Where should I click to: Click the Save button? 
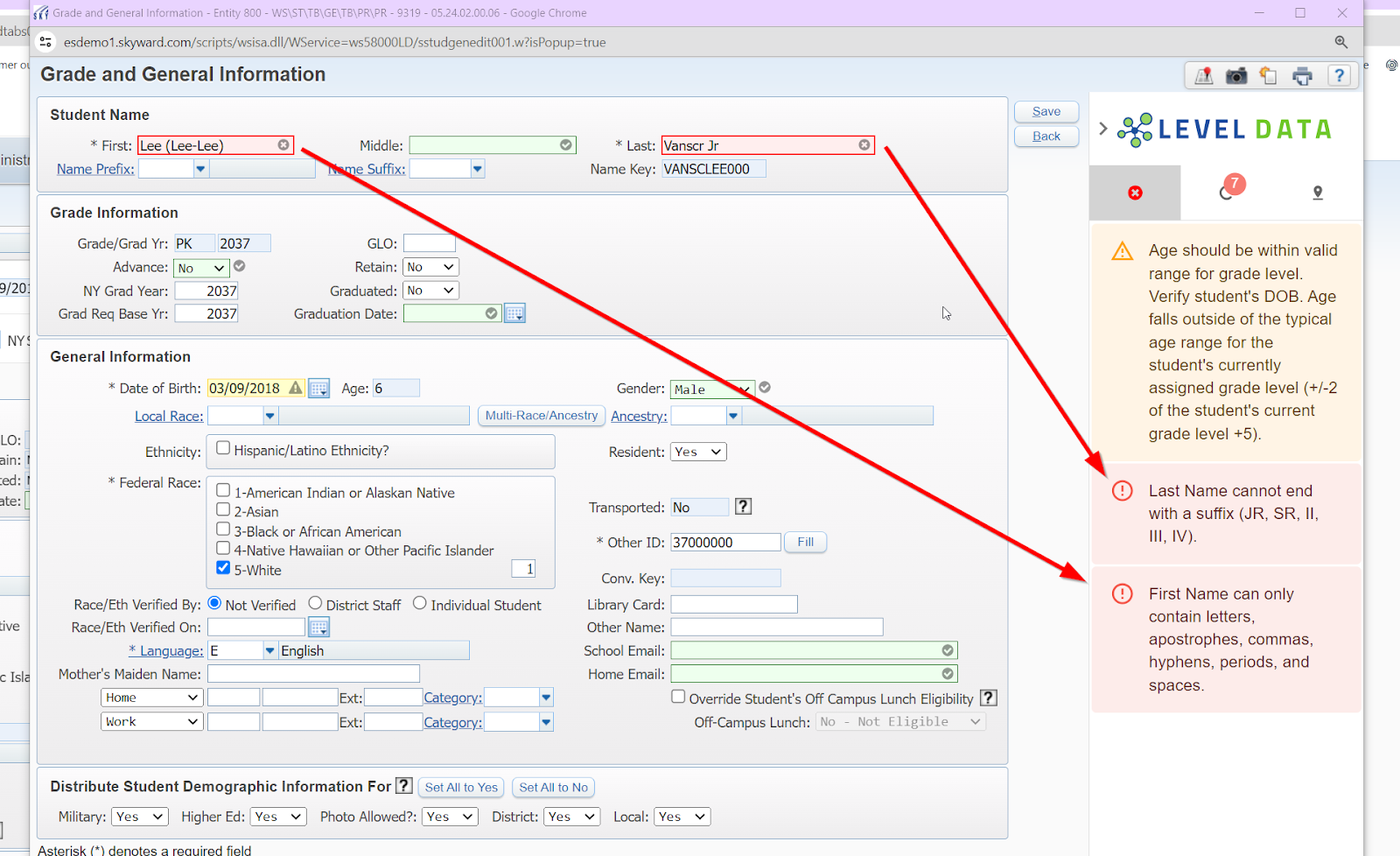[1046, 111]
